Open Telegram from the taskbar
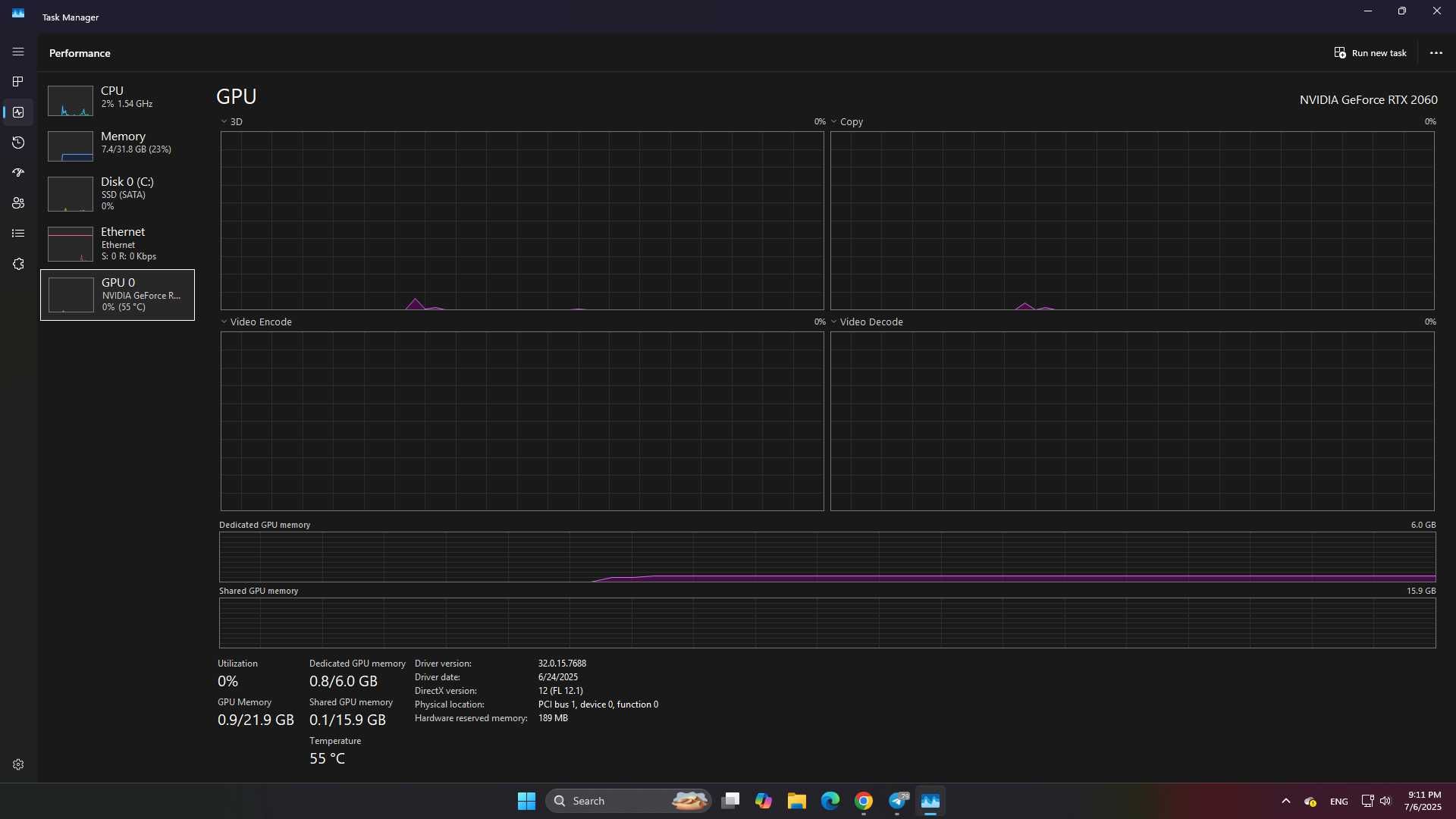Viewport: 1456px width, 819px height. pyautogui.click(x=897, y=801)
